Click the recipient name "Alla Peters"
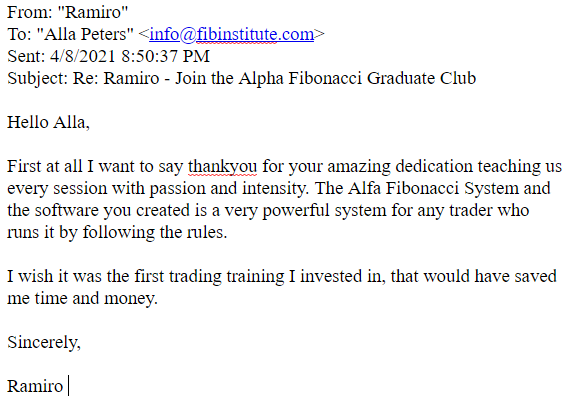Screen dimensions: 573x403 tap(85, 34)
